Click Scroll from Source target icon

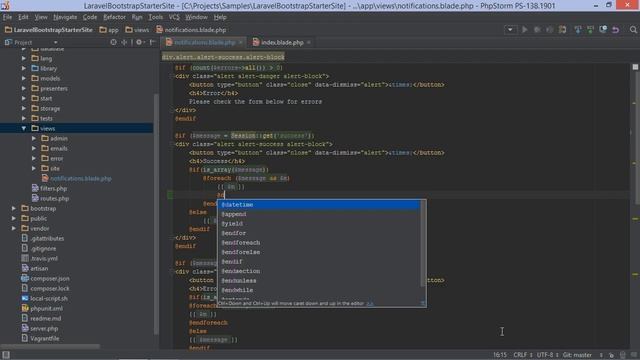(x=113, y=42)
